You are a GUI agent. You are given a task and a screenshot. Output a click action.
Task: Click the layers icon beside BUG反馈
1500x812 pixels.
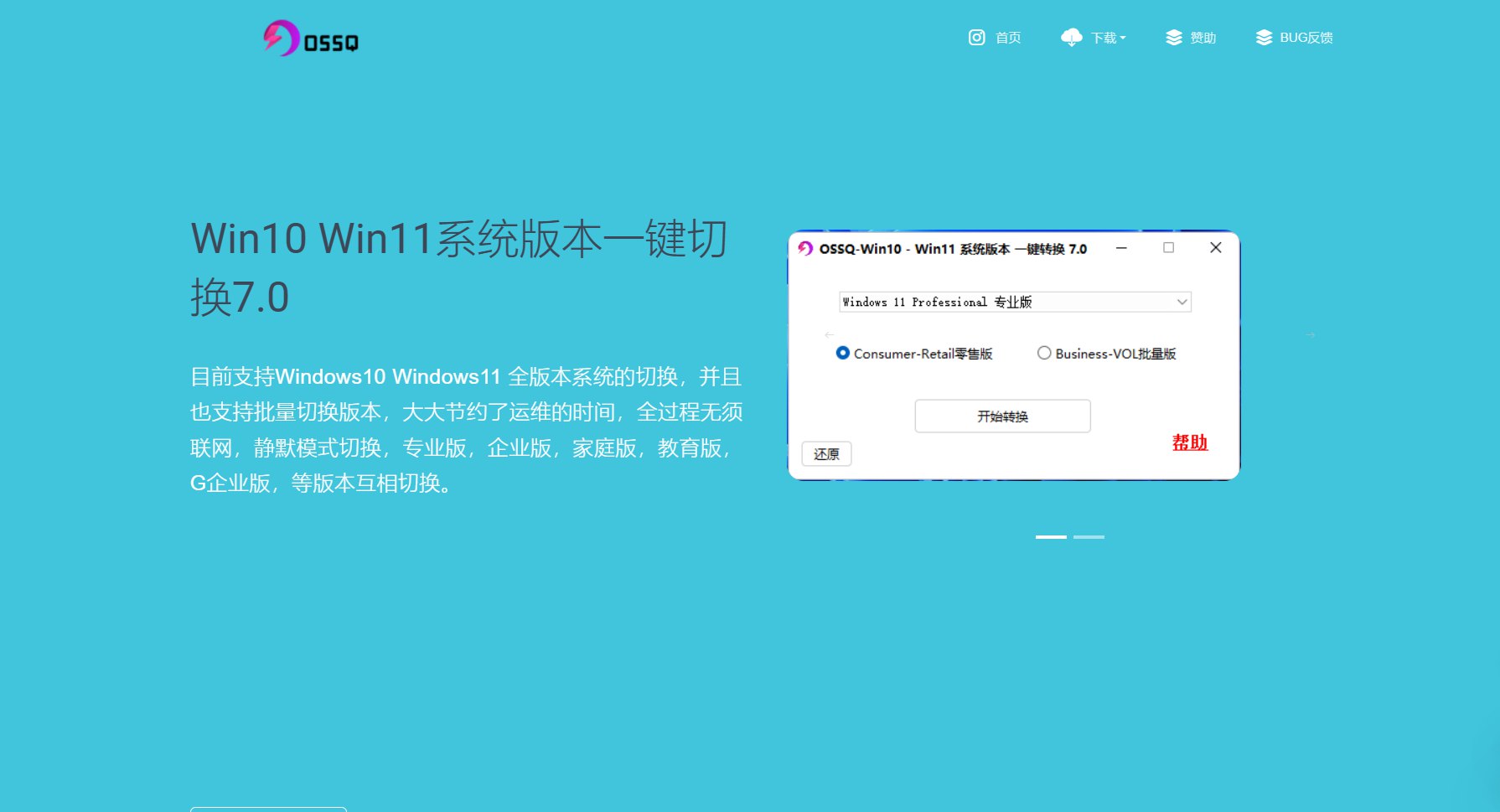pos(1264,38)
